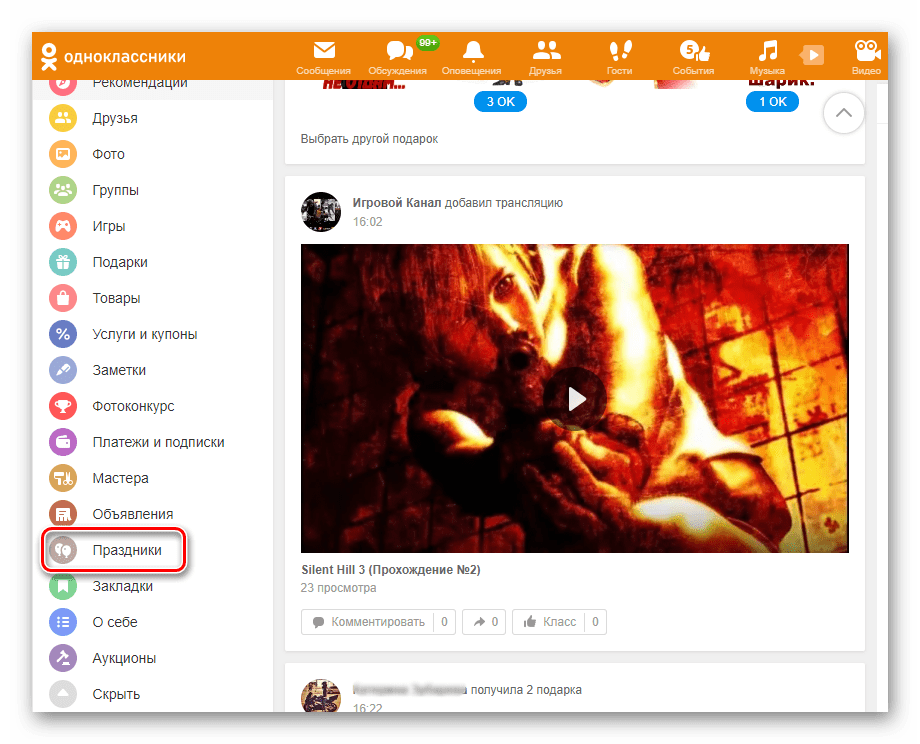Click the Подарки gift icon
Screen dimensions: 920x744
pyautogui.click(x=63, y=262)
